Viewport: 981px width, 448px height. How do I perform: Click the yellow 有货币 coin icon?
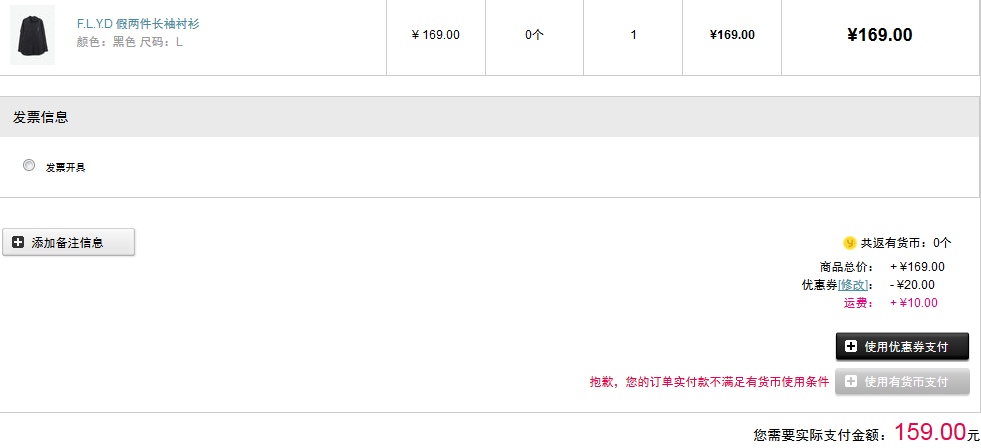[850, 243]
